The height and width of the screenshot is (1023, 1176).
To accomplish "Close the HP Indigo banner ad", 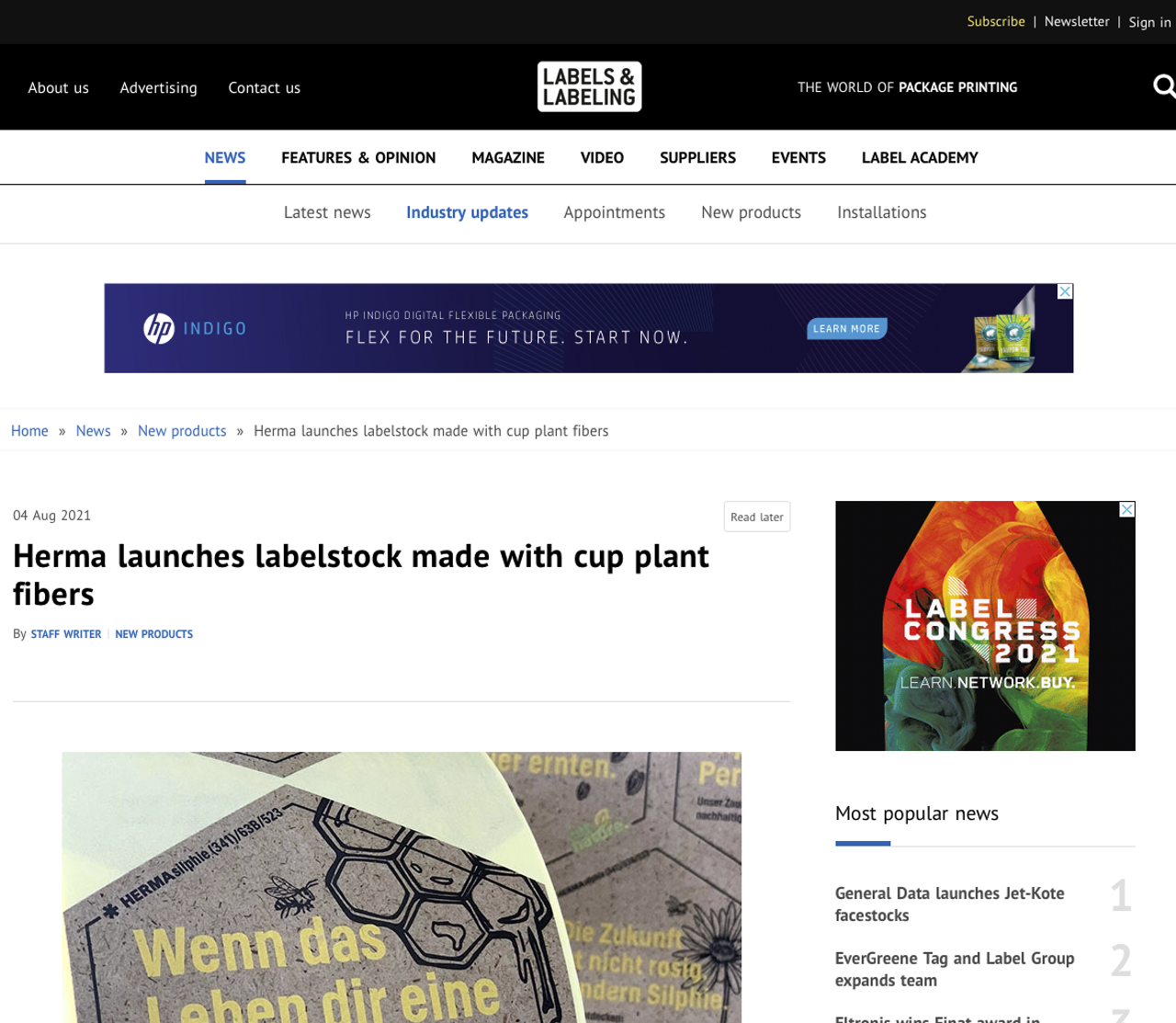I will click(x=1065, y=291).
